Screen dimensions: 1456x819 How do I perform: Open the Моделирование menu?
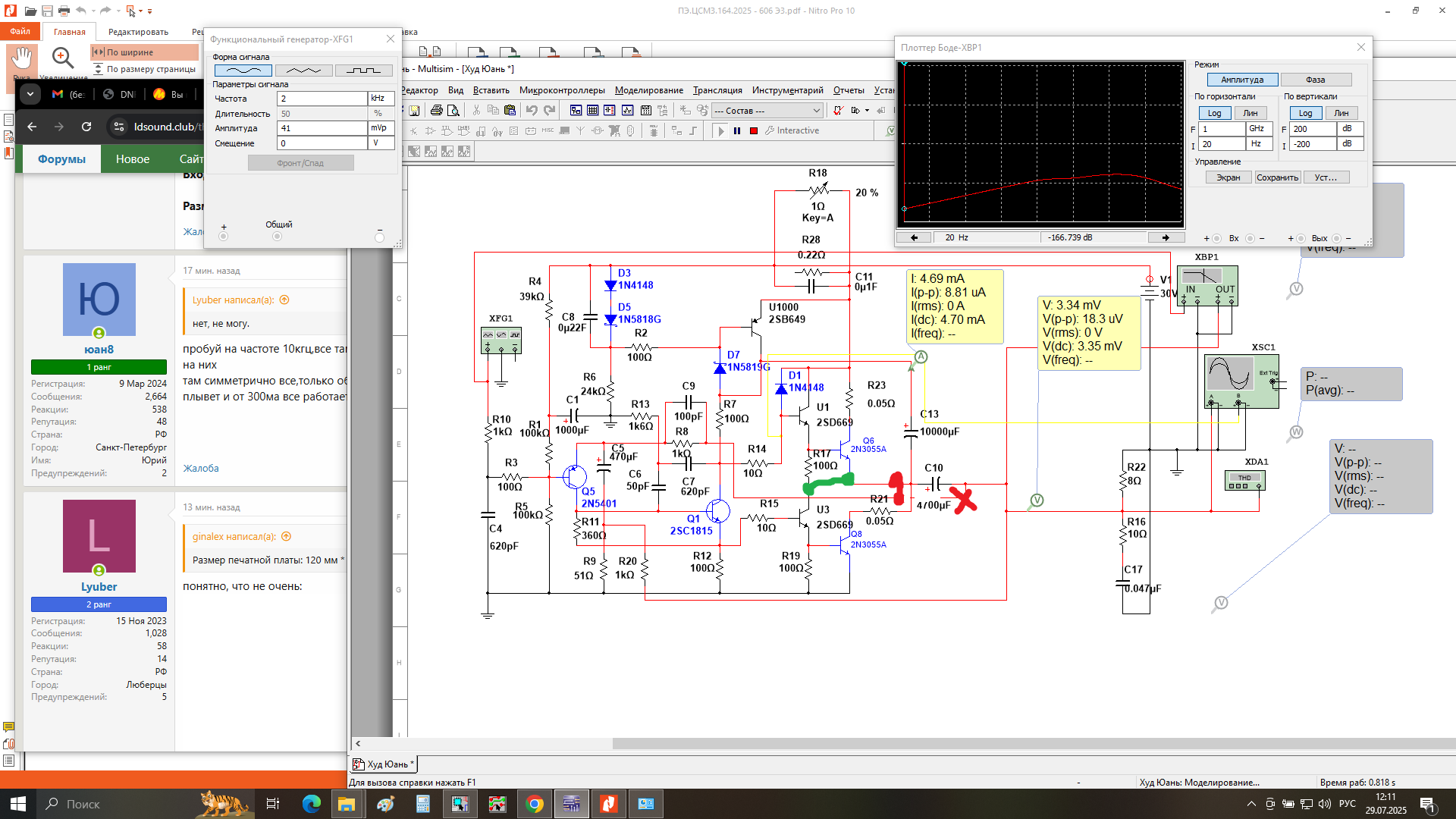[648, 90]
